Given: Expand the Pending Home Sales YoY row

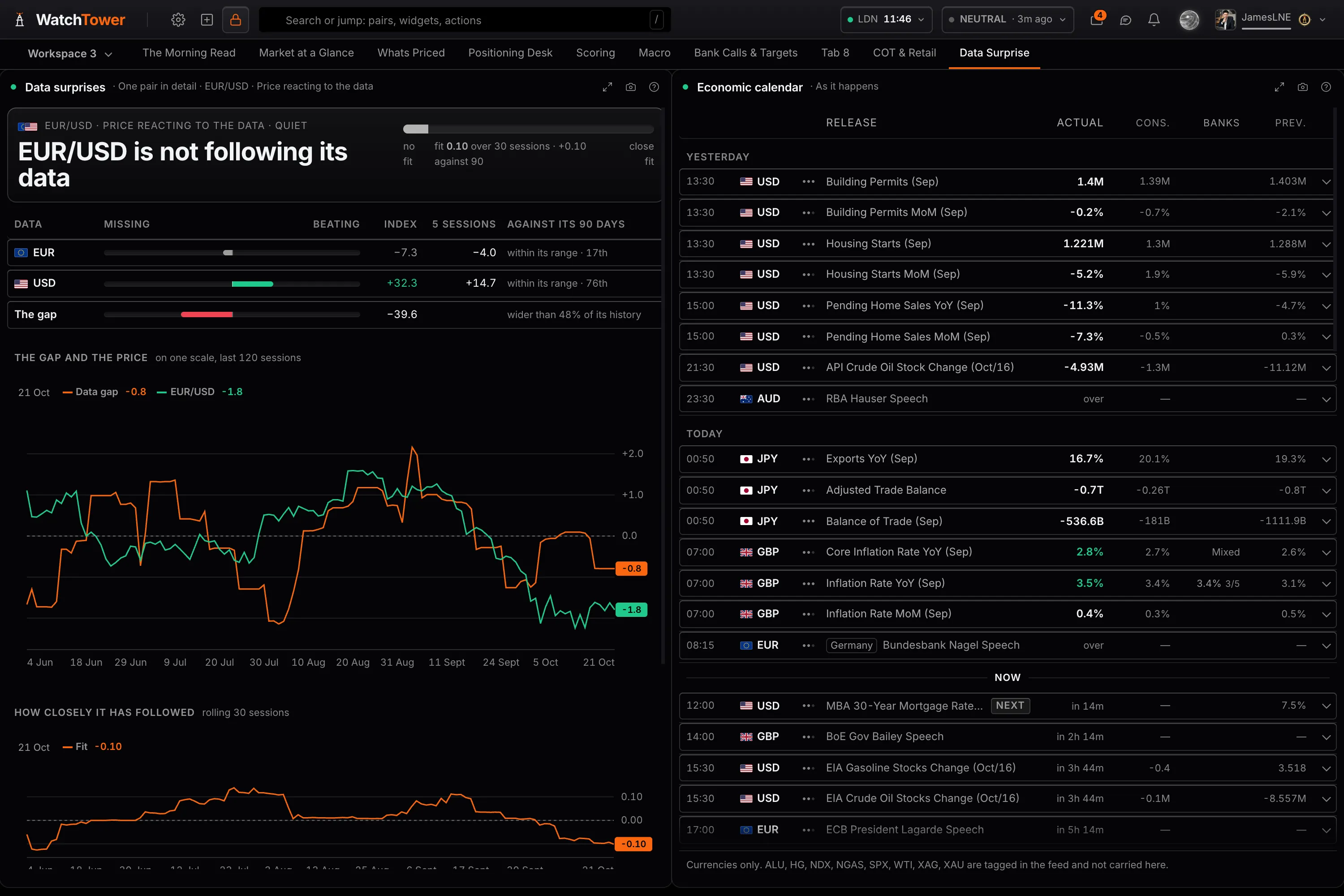Looking at the screenshot, I should point(1326,306).
